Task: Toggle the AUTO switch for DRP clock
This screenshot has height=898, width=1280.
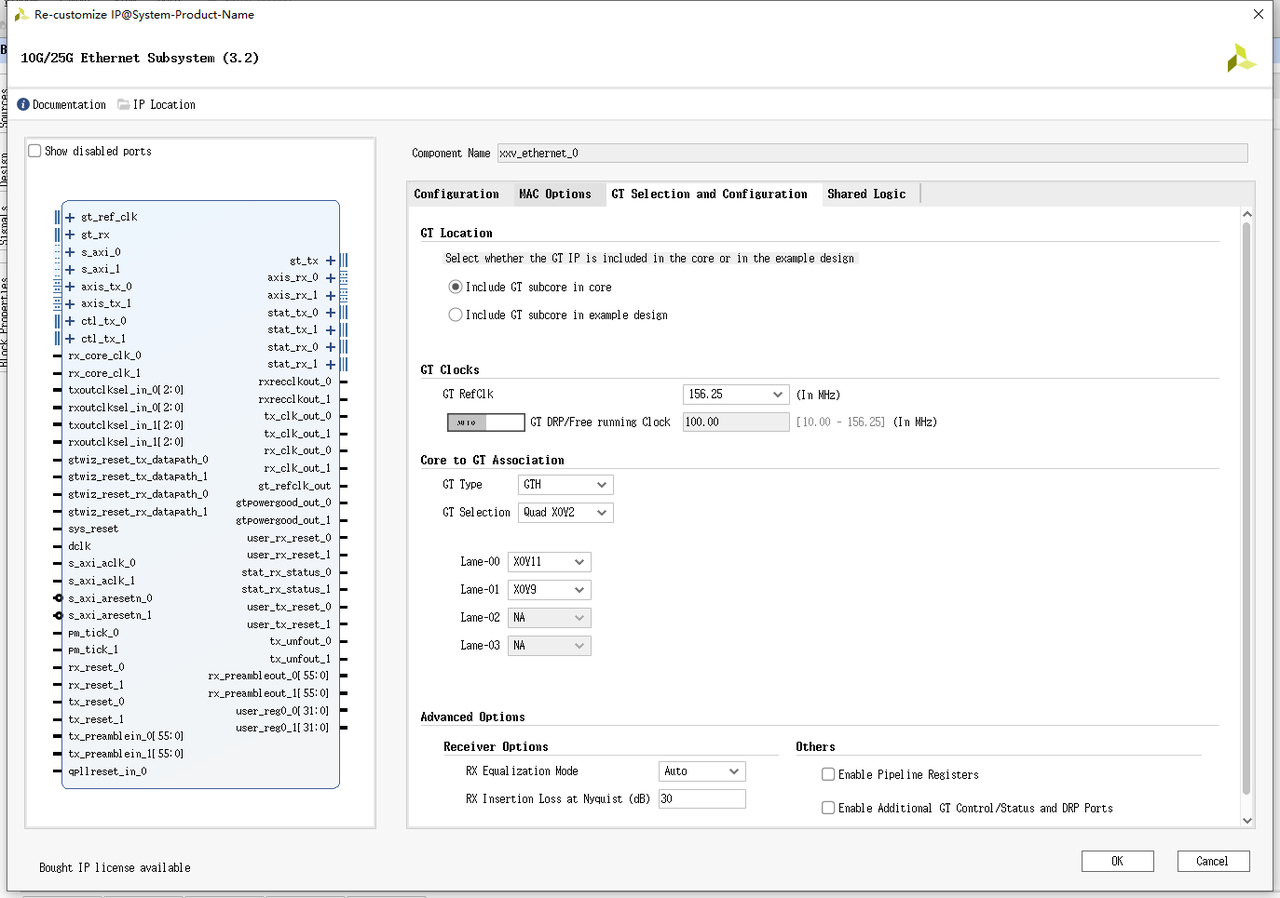Action: click(486, 422)
